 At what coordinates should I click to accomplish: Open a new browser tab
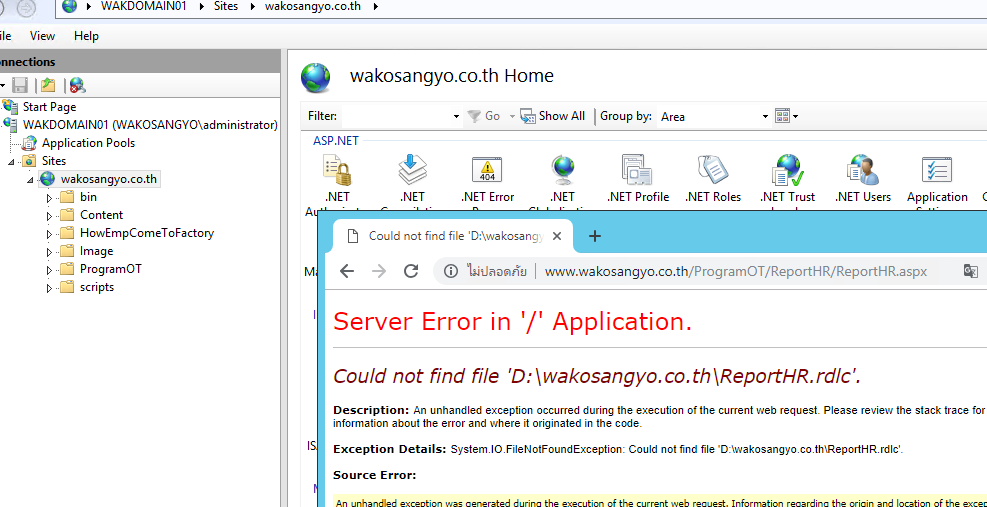click(x=595, y=236)
